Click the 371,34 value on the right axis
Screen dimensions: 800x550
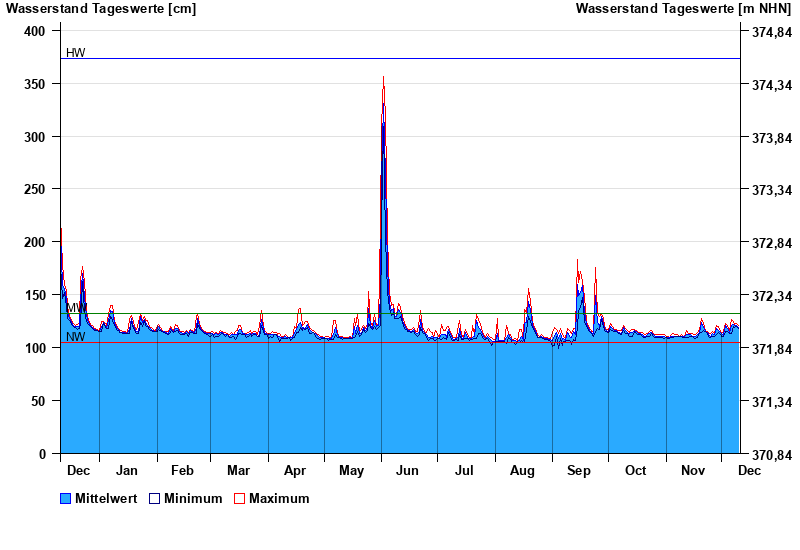[x=765, y=402]
